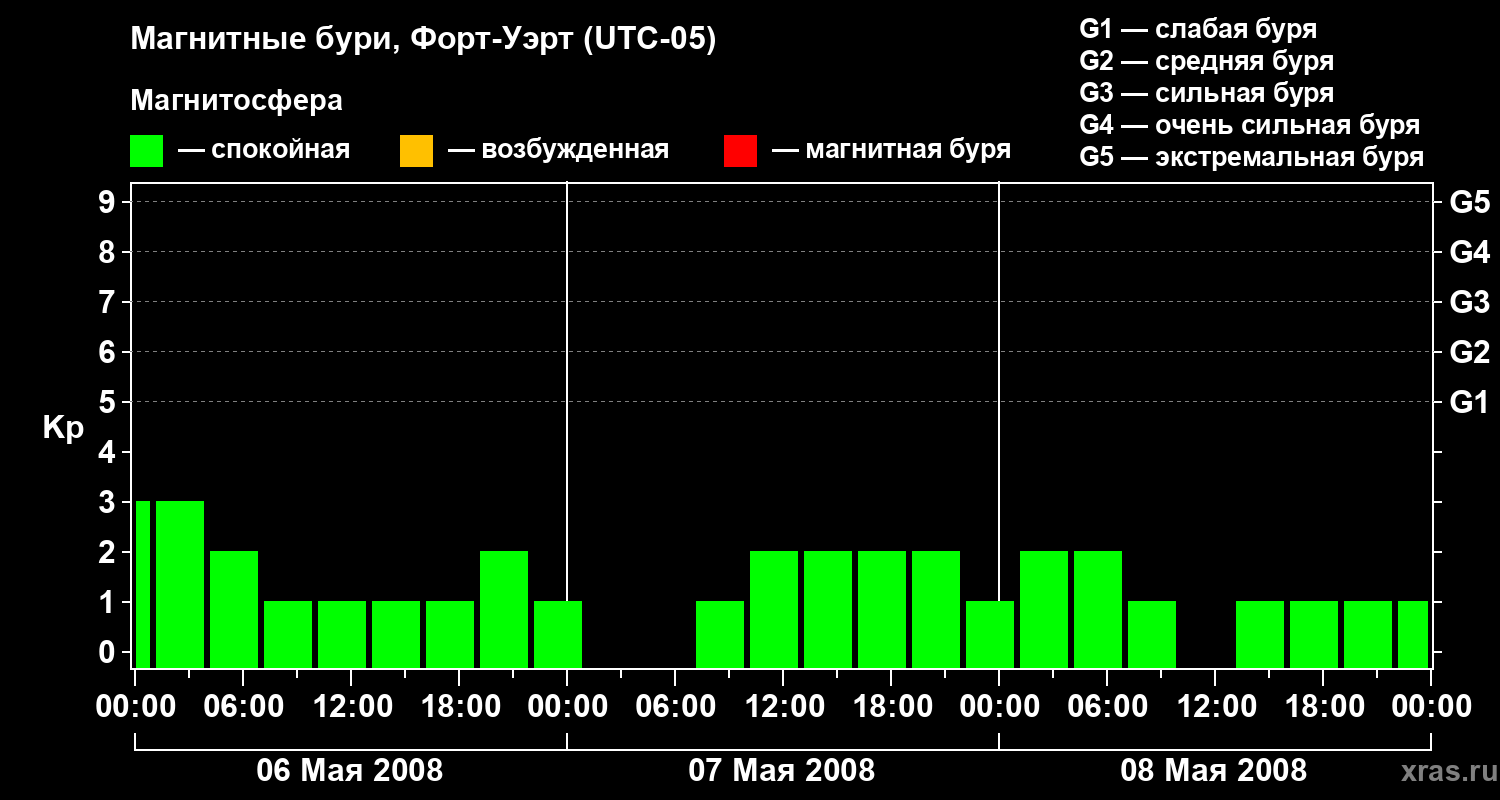Click the first Kp 1 bar after 06:00 on 07 Мая
The image size is (1500, 800).
[720, 634]
